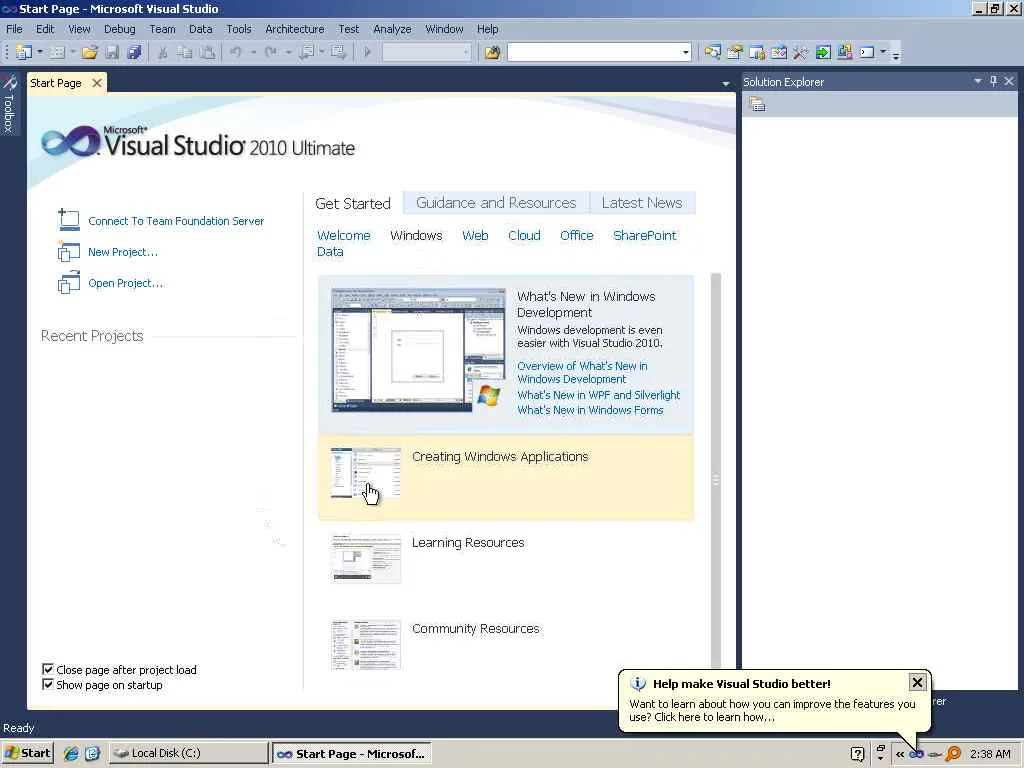Click the Command Window toolbar icon
Image resolution: width=1024 pixels, height=768 pixels.
pos(867,52)
